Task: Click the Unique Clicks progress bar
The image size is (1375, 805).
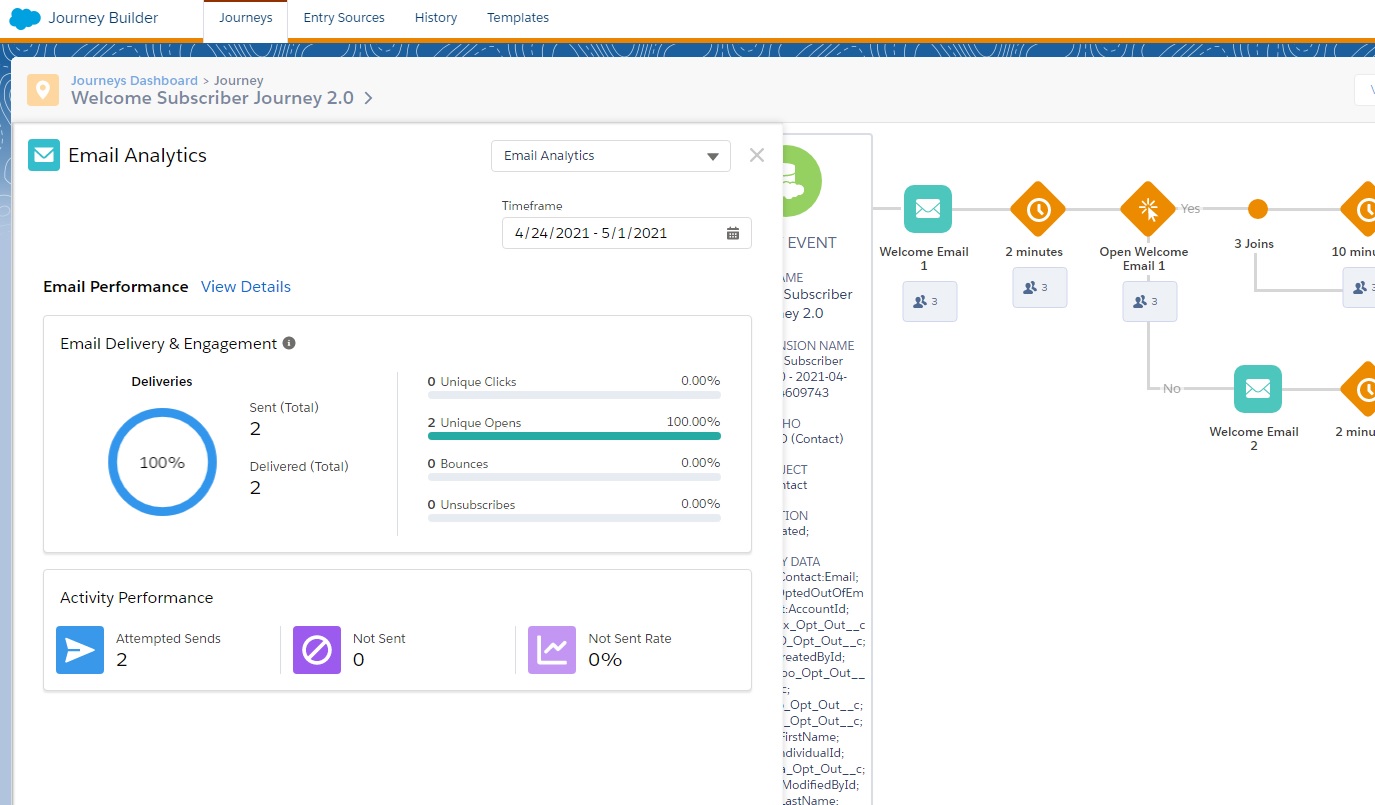Action: pos(574,395)
